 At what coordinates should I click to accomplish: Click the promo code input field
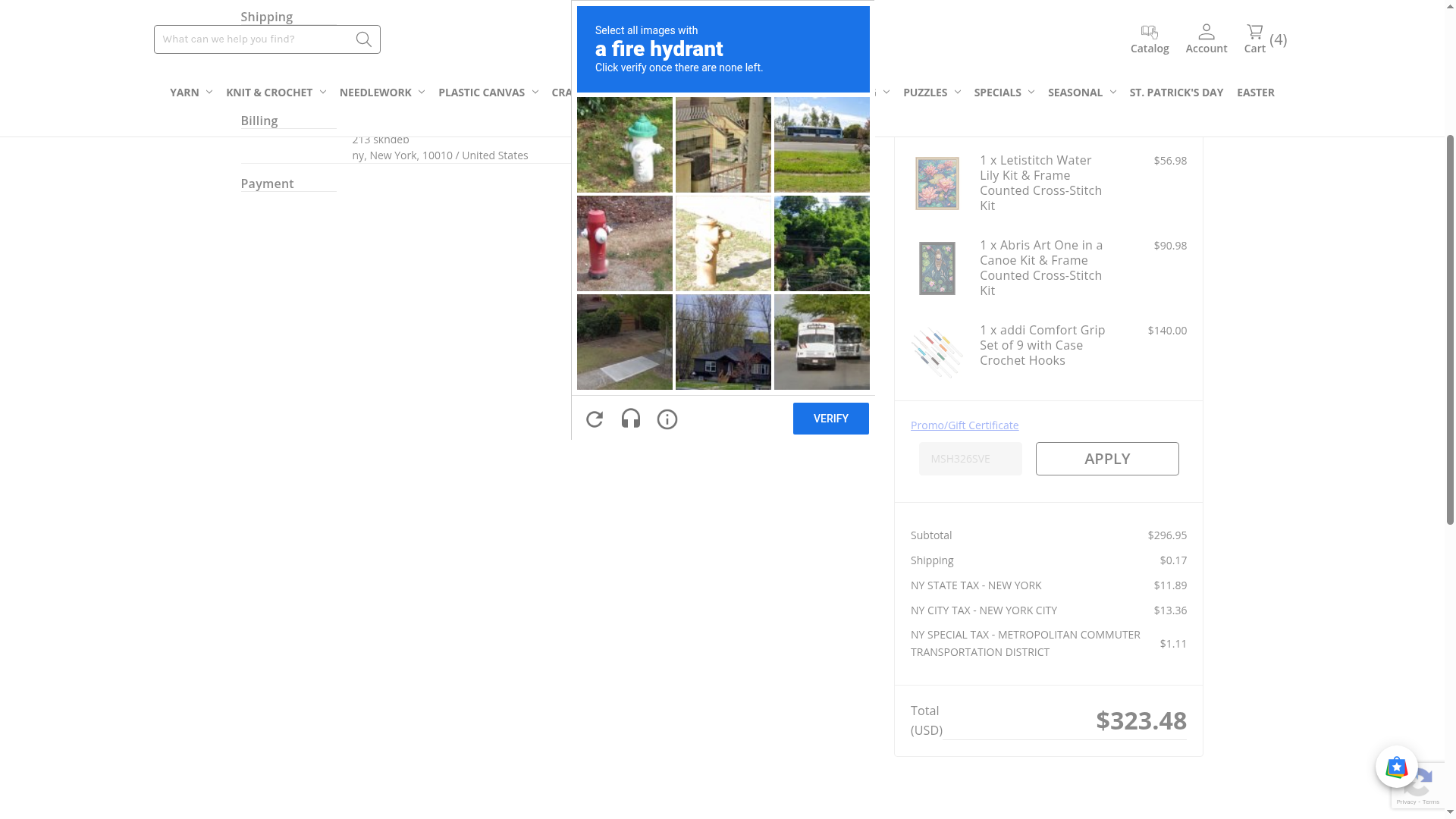point(970,459)
